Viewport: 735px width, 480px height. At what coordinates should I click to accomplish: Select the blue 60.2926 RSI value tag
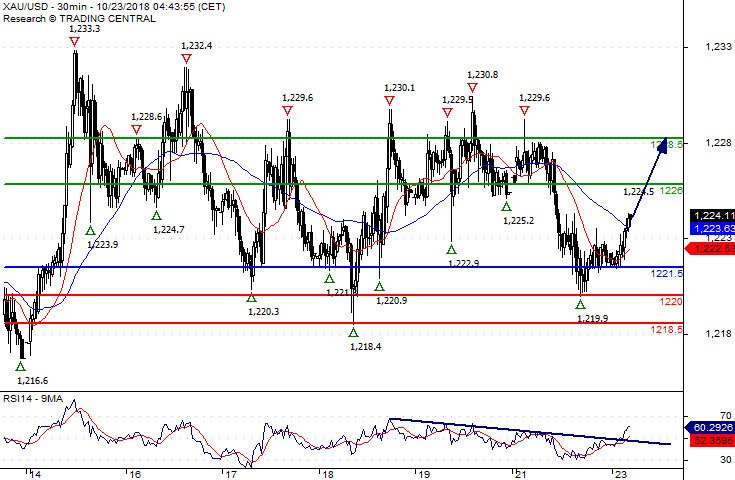click(x=711, y=428)
